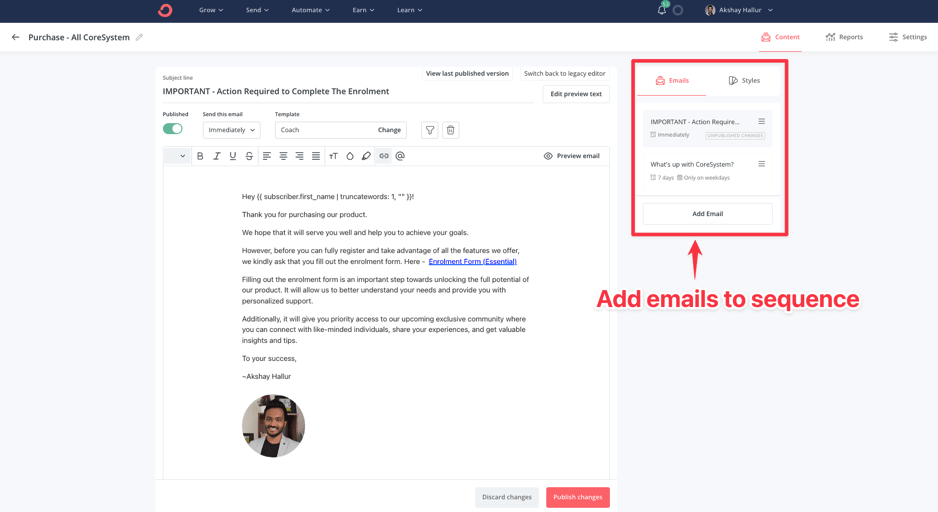Align text center
The image size is (938, 512).
[283, 156]
